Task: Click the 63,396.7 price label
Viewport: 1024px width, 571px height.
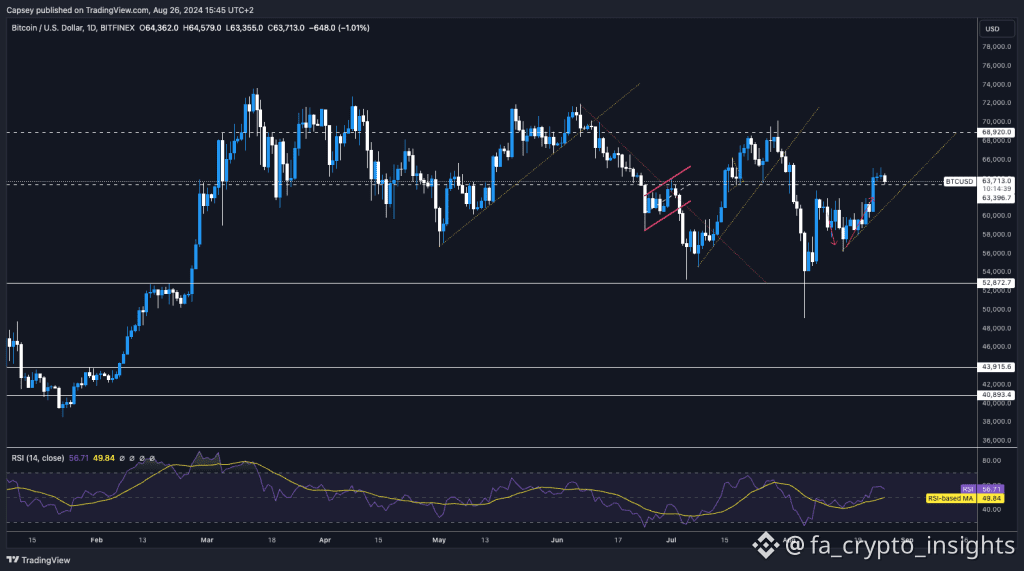Action: [997, 197]
